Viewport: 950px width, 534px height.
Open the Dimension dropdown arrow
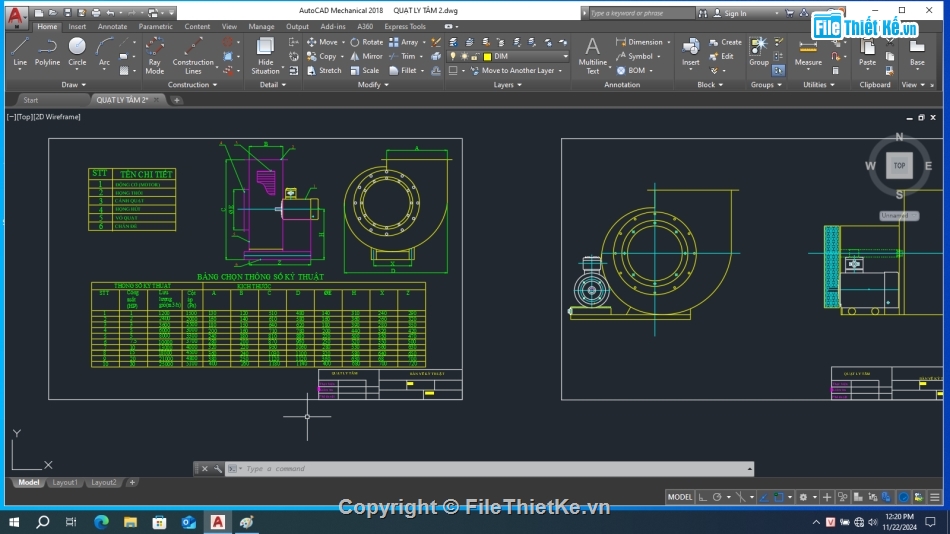669,42
